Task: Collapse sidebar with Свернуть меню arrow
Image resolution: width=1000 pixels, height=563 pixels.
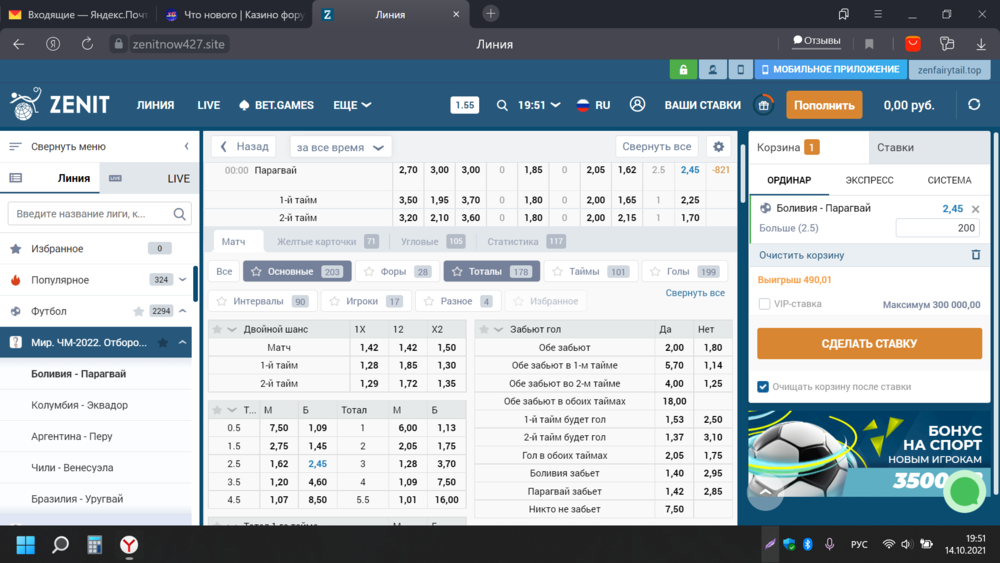Action: [x=186, y=147]
